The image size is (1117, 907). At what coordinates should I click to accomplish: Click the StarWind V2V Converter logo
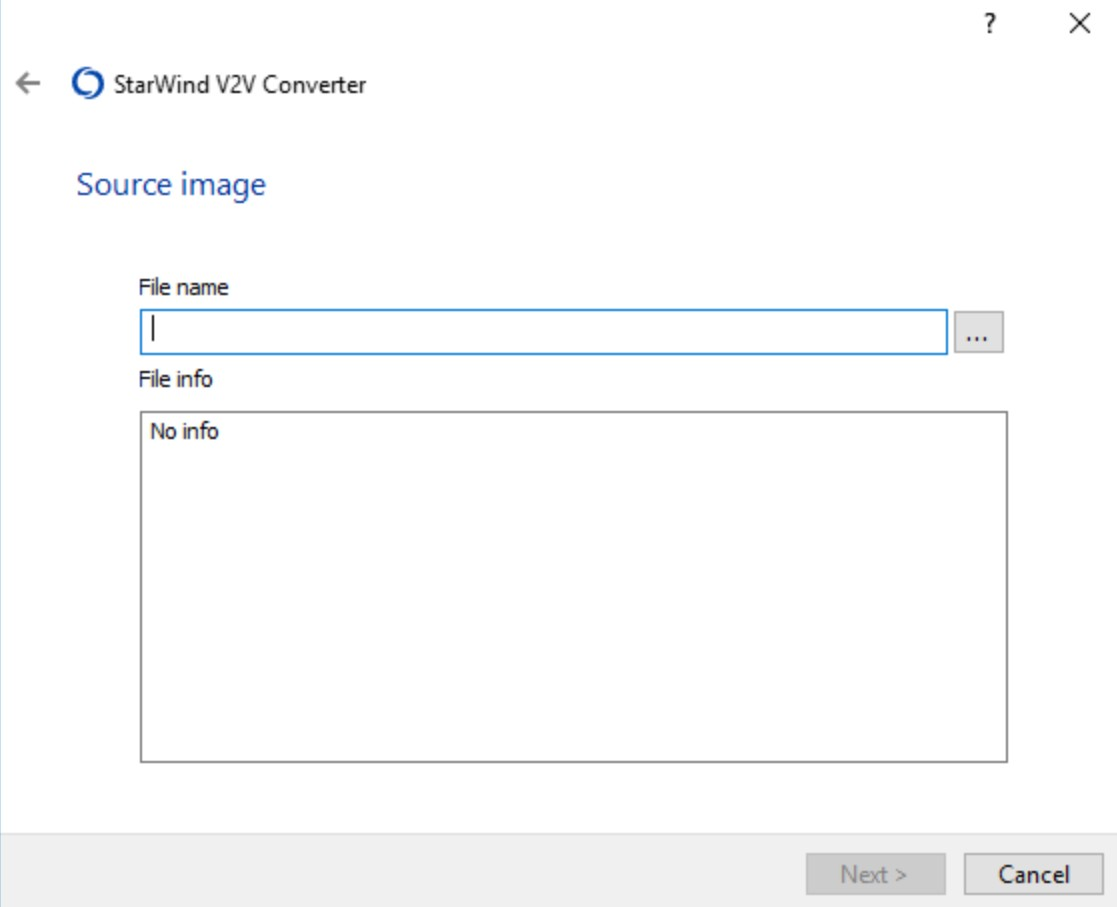pos(88,83)
